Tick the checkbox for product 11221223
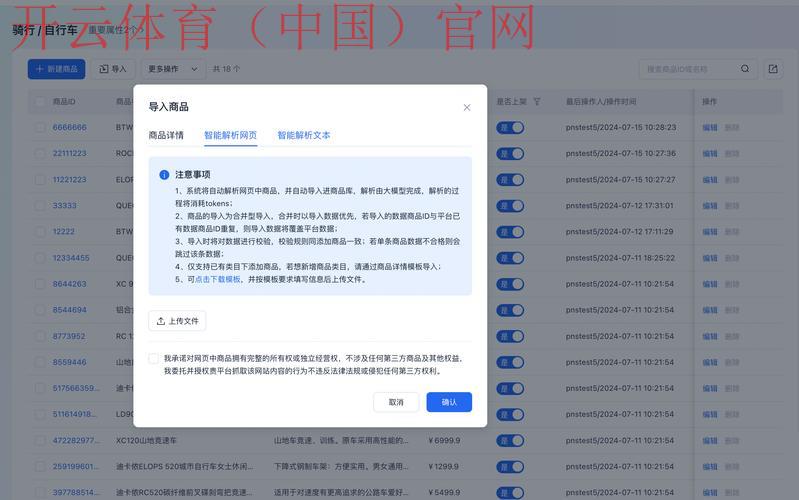The width and height of the screenshot is (799, 500). coord(40,179)
